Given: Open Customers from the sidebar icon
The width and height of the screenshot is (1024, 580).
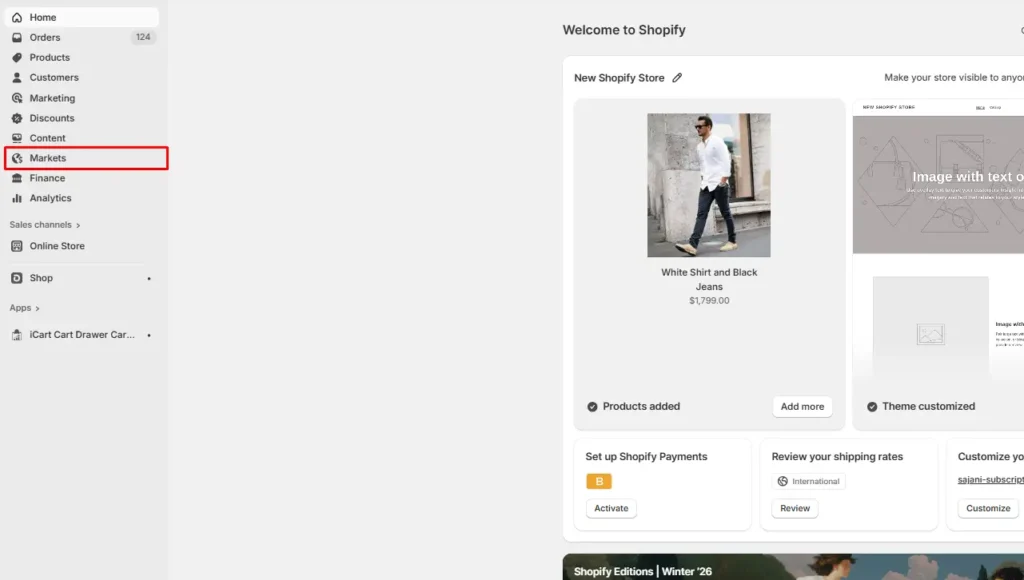Looking at the screenshot, I should (16, 77).
